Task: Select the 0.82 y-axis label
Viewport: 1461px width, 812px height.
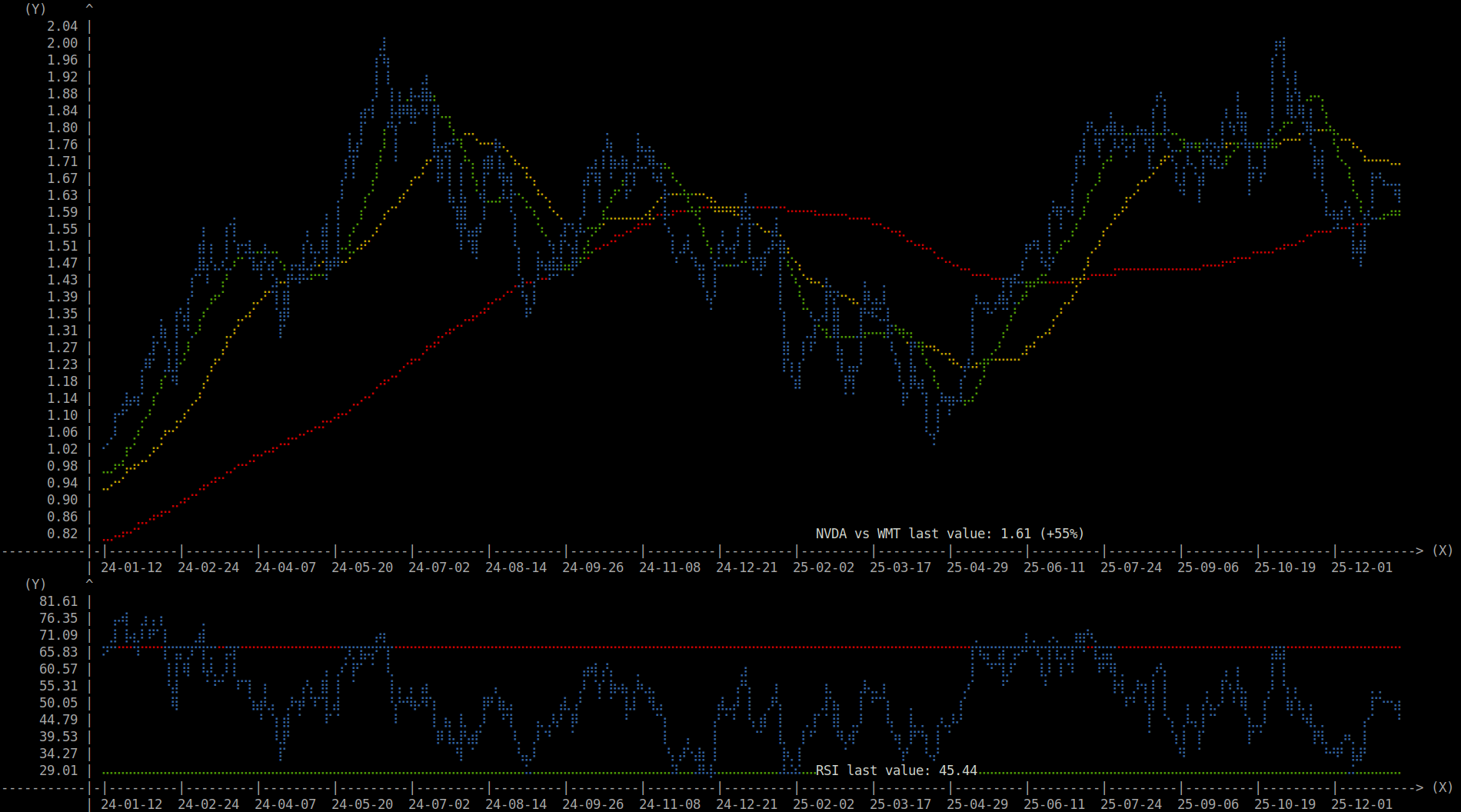Action: (62, 534)
